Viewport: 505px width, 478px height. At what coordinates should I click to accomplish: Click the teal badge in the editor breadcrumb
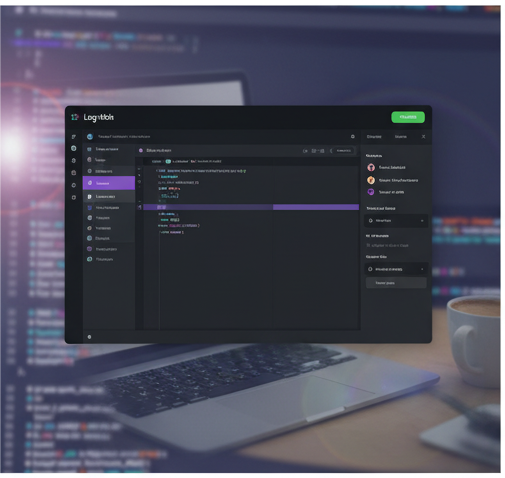[168, 161]
